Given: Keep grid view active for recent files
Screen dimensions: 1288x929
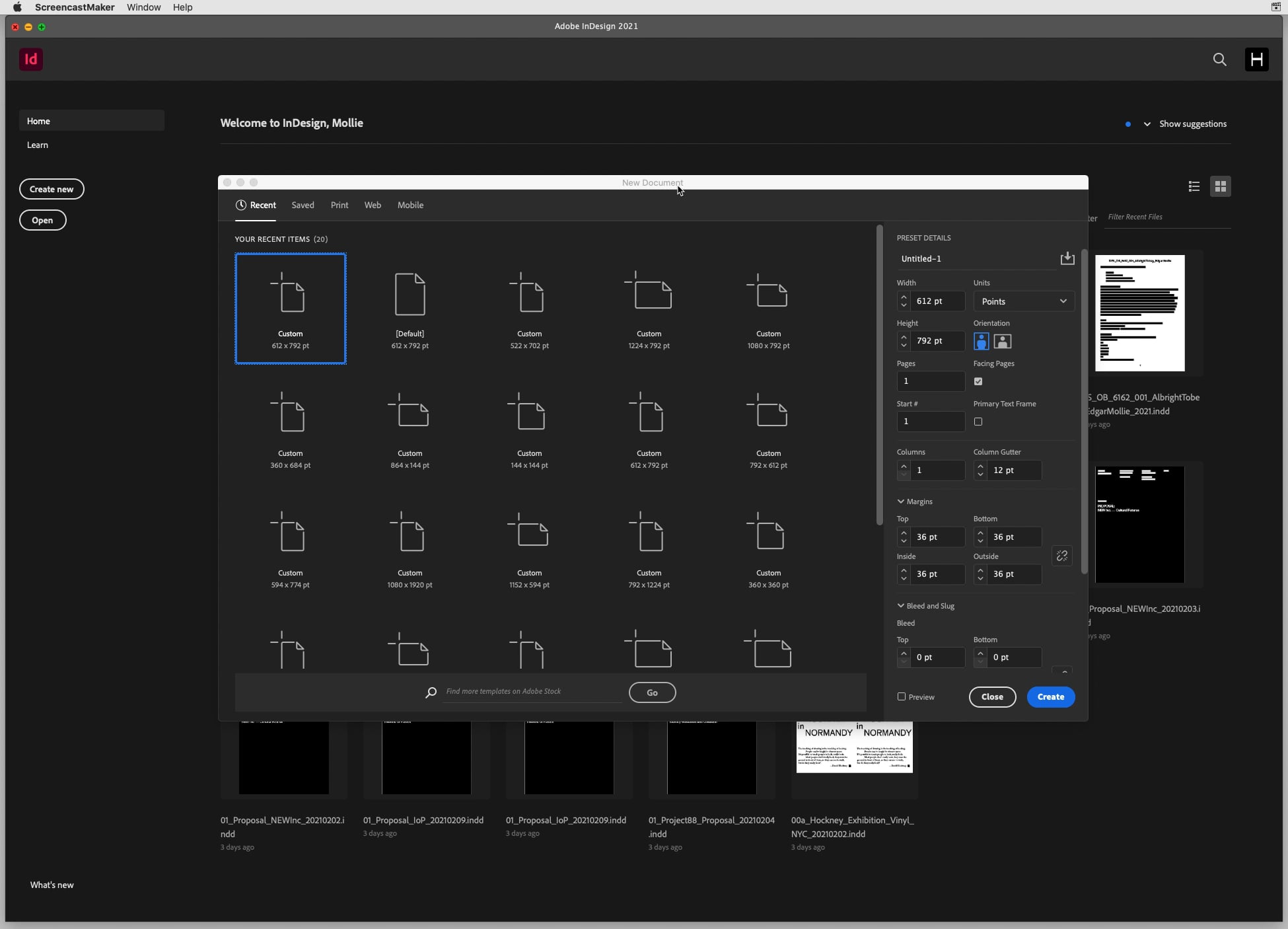Looking at the screenshot, I should tap(1221, 186).
